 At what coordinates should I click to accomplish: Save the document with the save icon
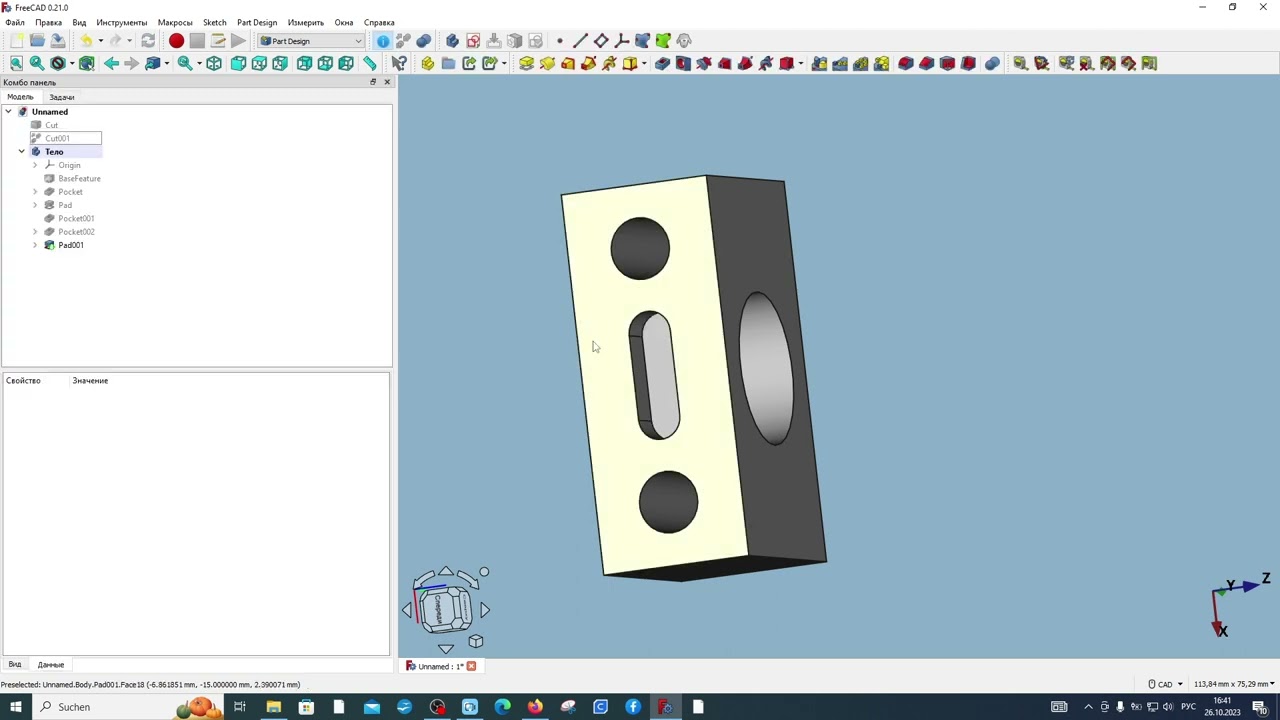58,41
